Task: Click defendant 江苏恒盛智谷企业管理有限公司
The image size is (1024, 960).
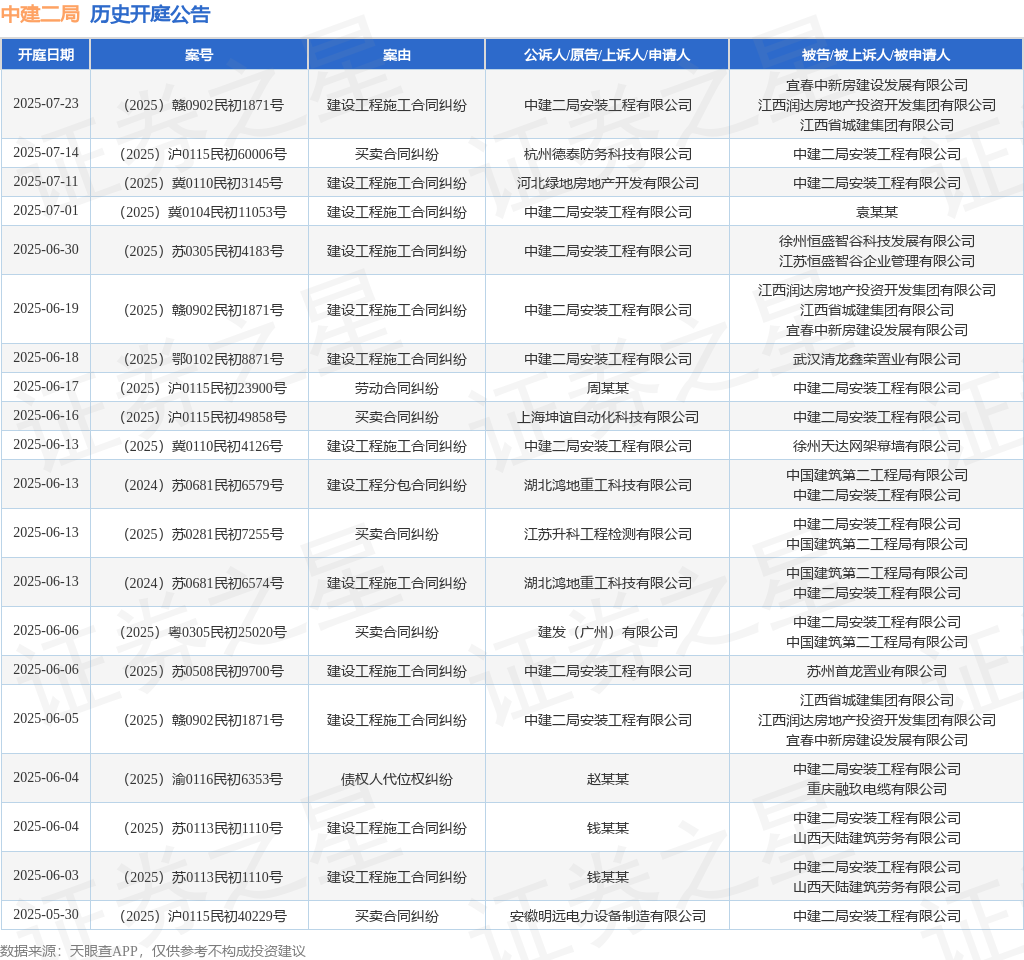Action: pyautogui.click(x=876, y=261)
